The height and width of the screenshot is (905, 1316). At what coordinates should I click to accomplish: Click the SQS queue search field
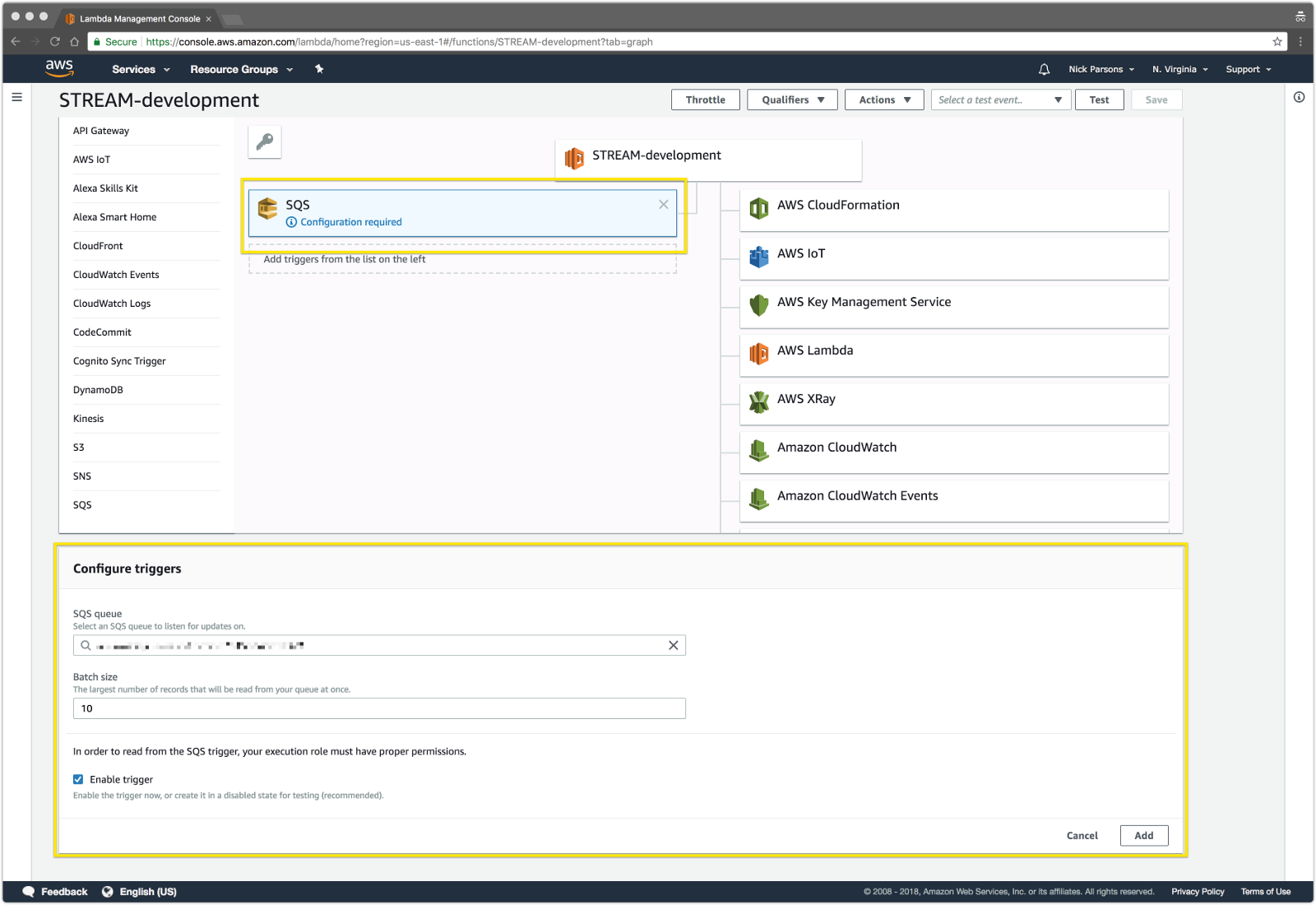pos(379,645)
